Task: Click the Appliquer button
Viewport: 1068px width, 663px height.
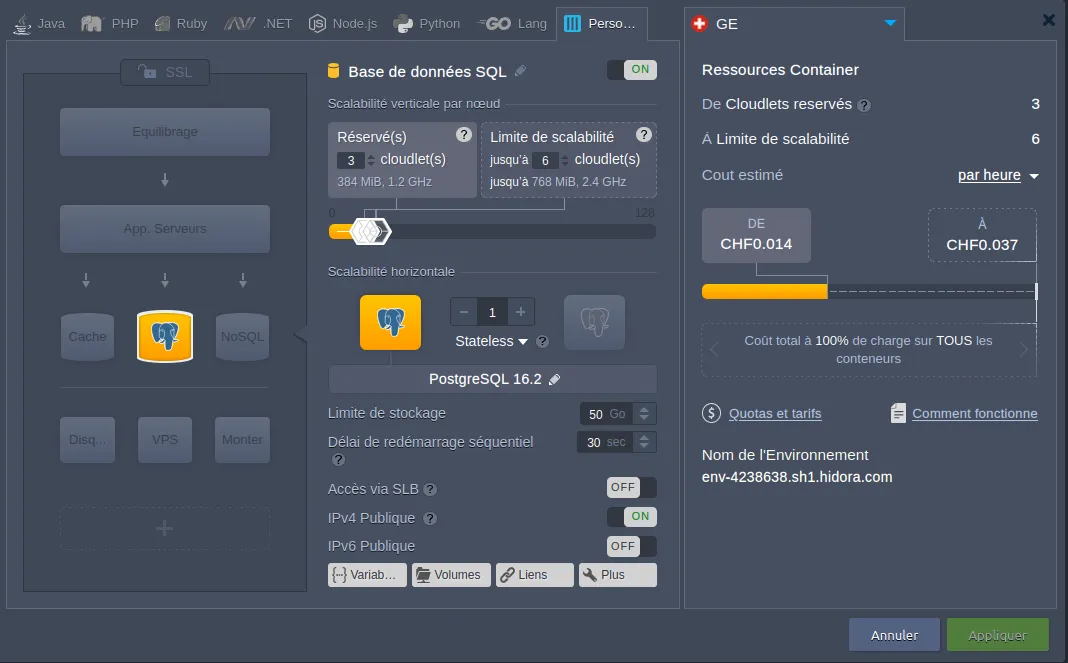Action: click(x=997, y=635)
